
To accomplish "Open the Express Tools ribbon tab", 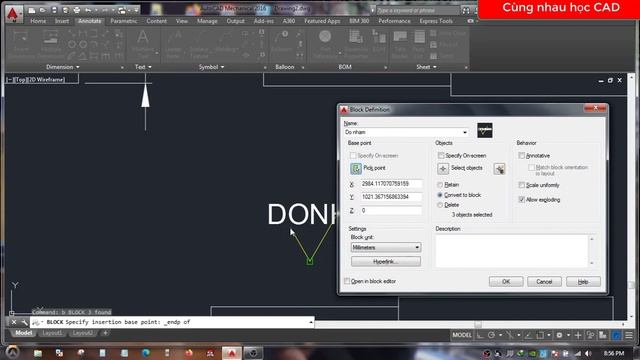I will tap(436, 21).
